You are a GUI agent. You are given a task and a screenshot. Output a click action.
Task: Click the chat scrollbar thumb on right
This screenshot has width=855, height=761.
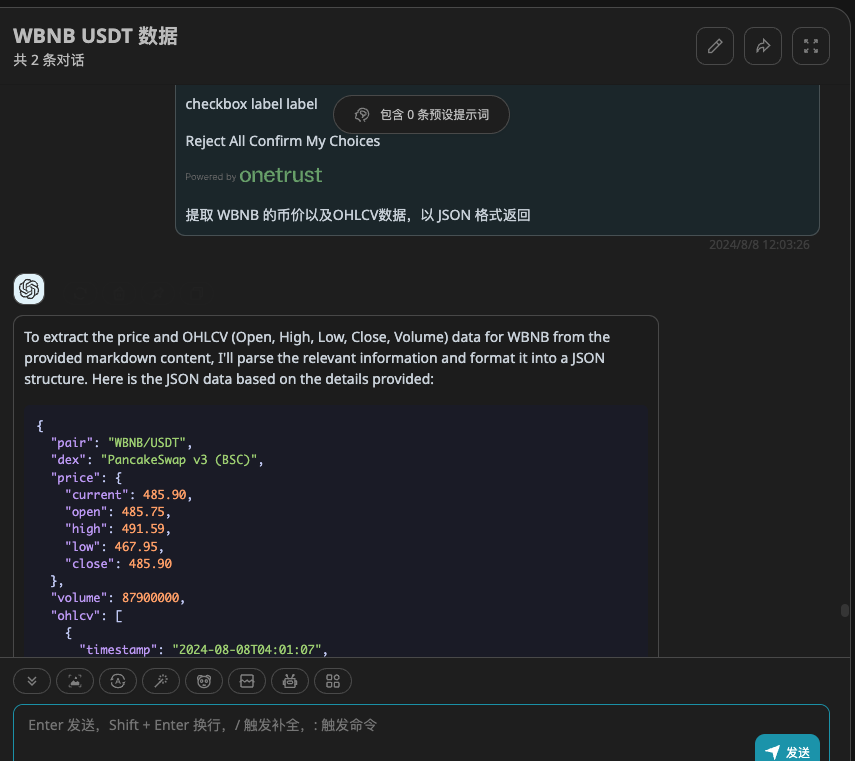coord(845,610)
